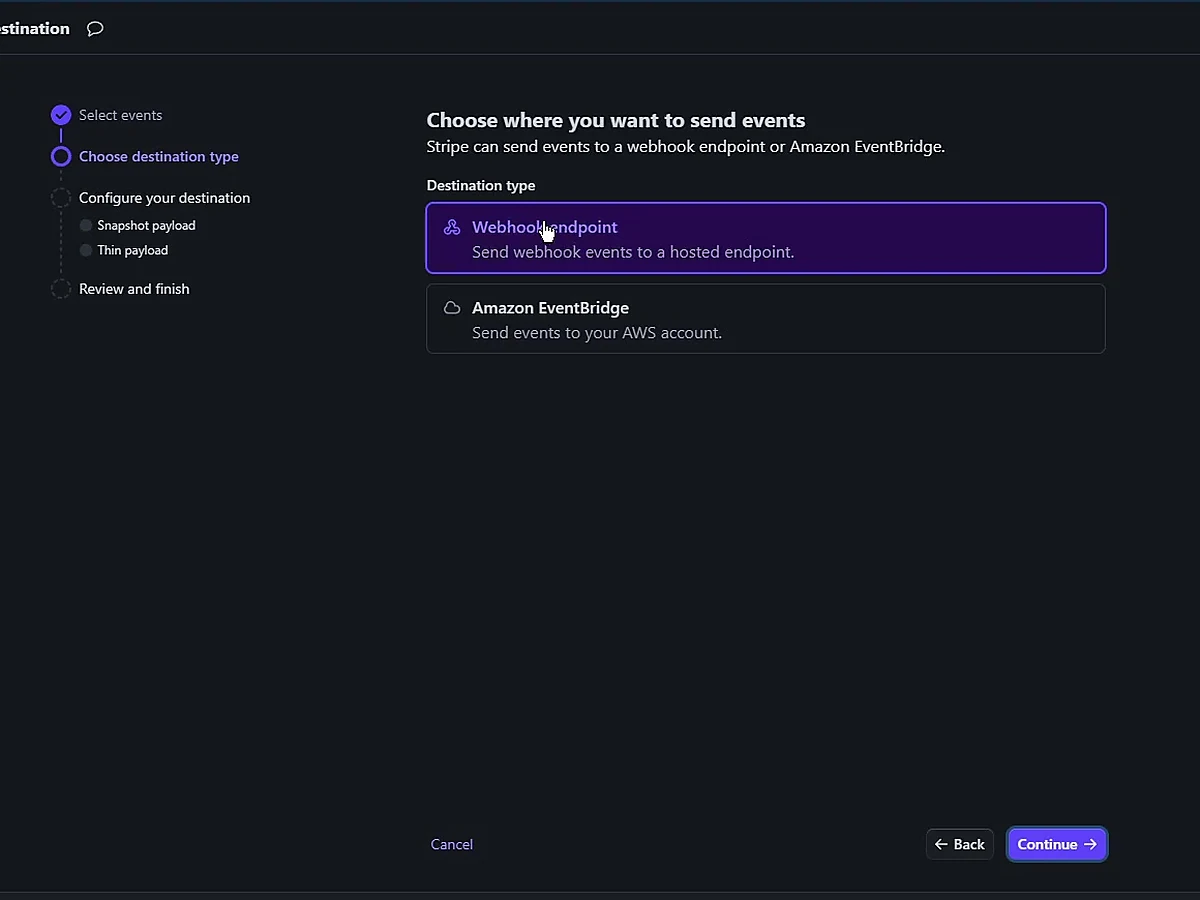Click the Back button
This screenshot has height=900, width=1200.
coord(960,844)
